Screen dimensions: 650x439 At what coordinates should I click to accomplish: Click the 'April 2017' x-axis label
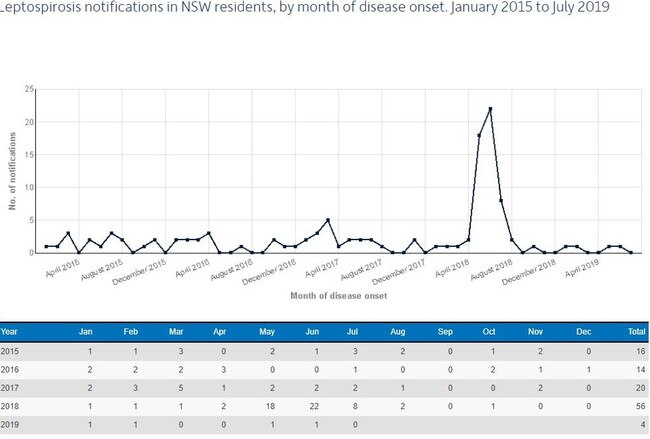(x=322, y=268)
